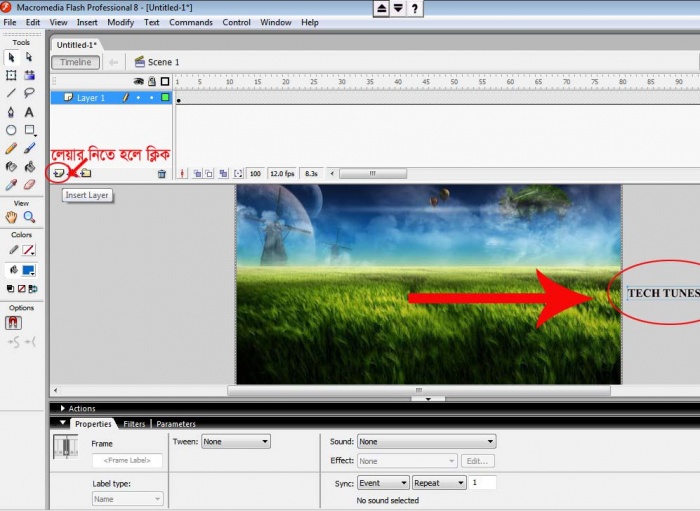This screenshot has height=511, width=700.
Task: Click the Insert Layer icon
Action: [x=60, y=173]
